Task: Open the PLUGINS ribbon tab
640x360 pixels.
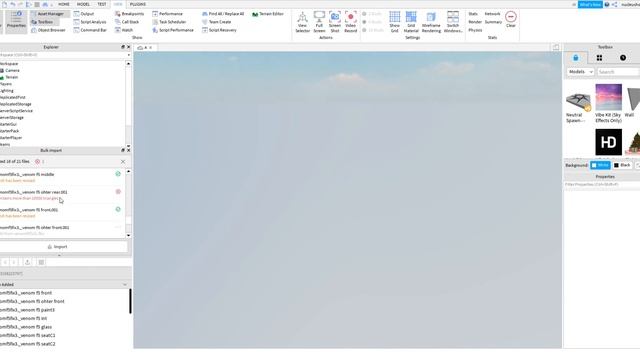Action: 138,4
